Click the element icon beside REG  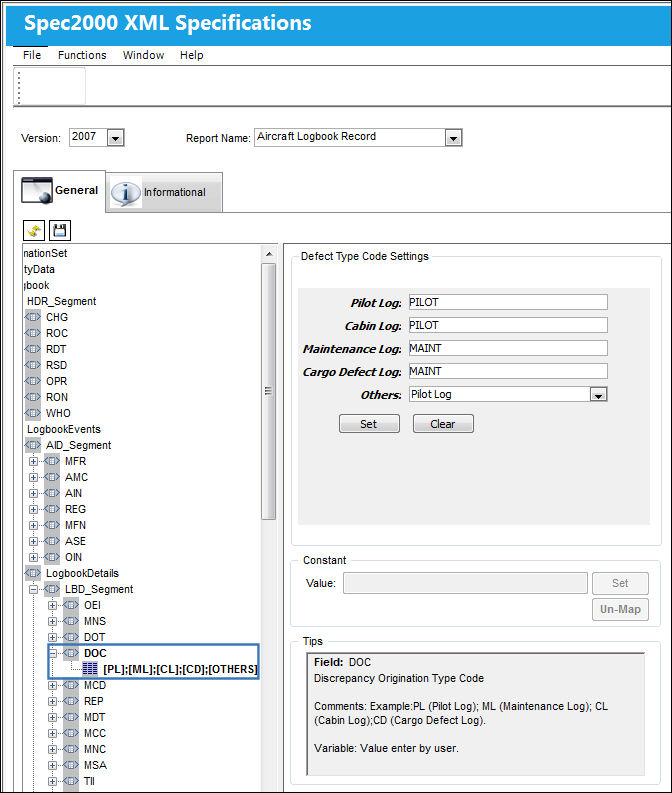click(x=52, y=509)
